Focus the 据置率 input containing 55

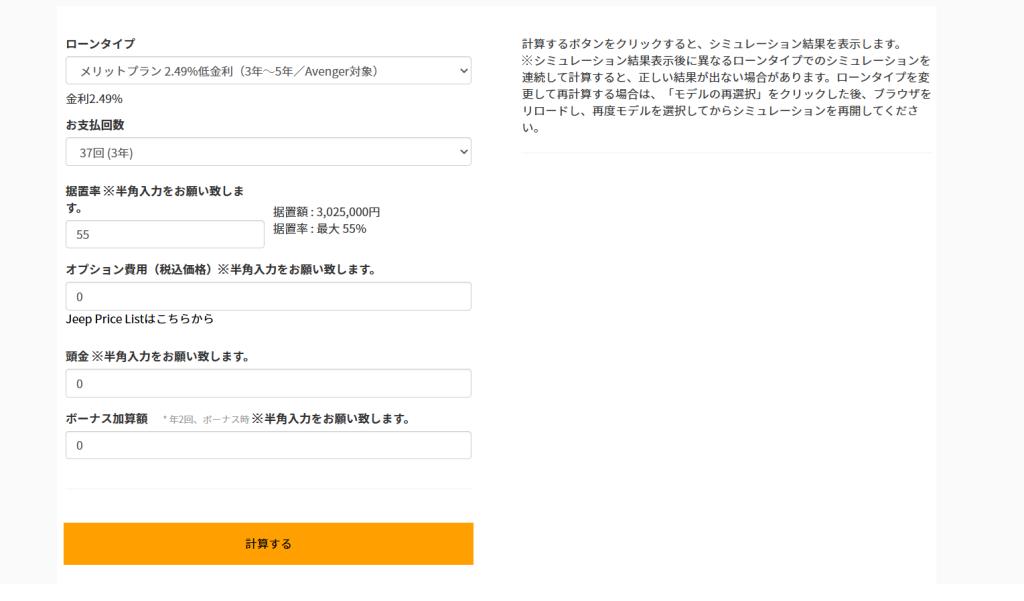coord(165,235)
